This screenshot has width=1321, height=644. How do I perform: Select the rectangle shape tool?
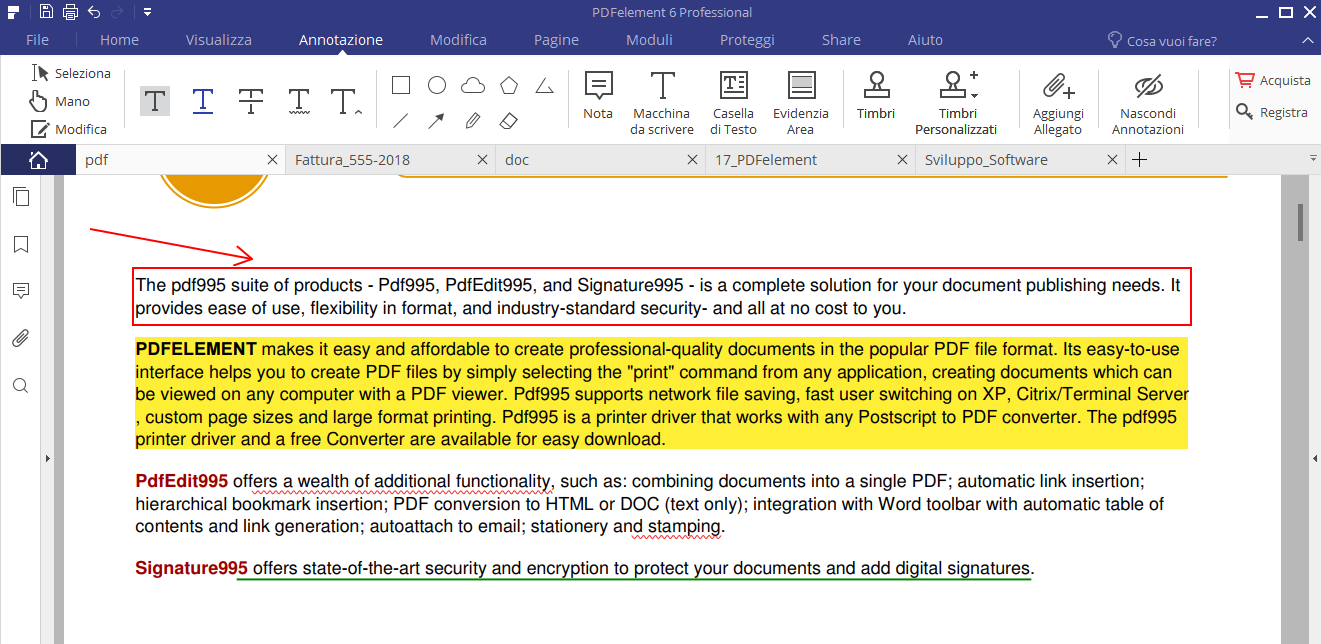(x=400, y=85)
